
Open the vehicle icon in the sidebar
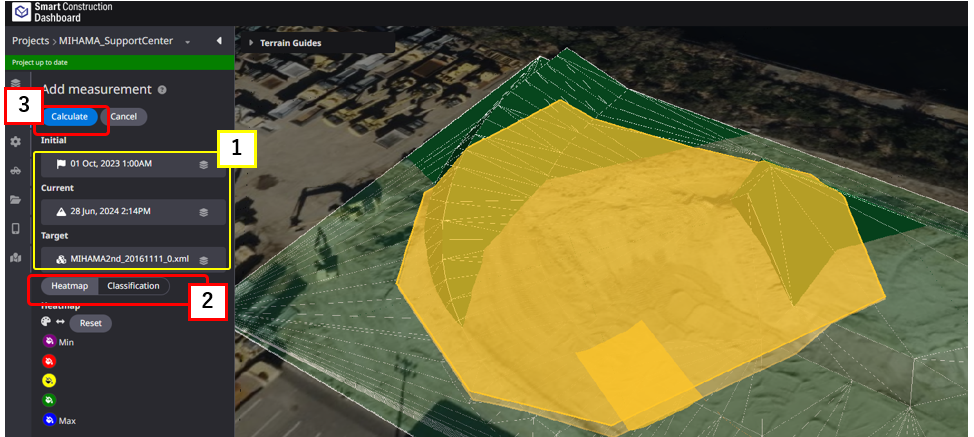tap(15, 171)
